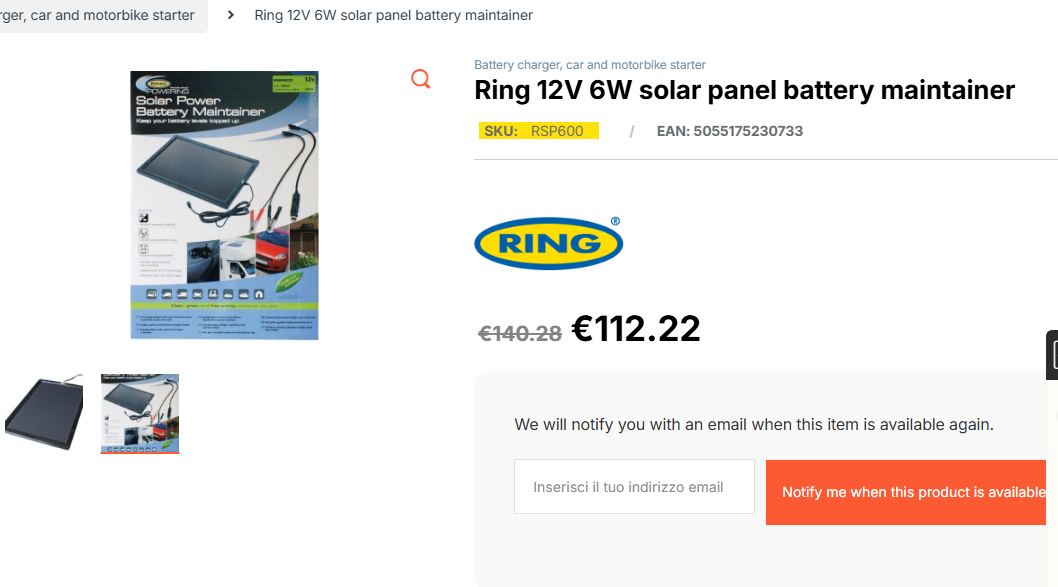Open the floating widget on right edge
The width and height of the screenshot is (1058, 587).
1052,355
